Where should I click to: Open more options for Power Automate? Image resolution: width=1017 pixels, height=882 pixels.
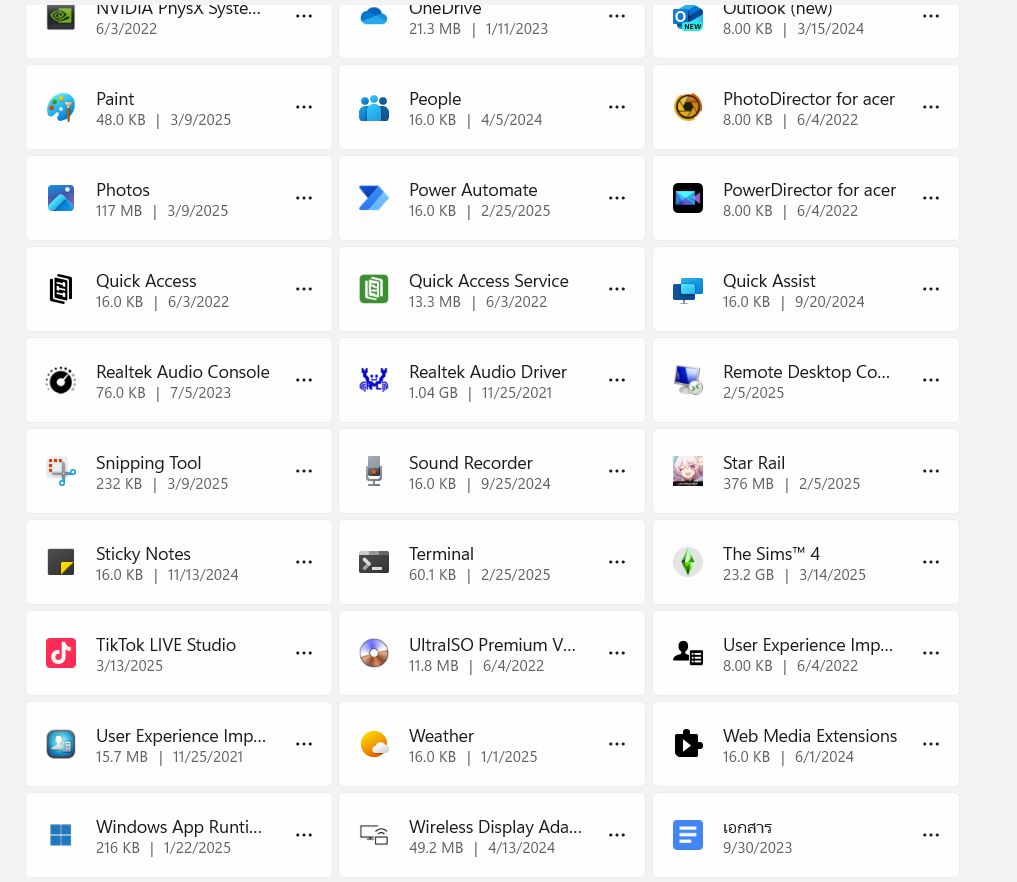tap(617, 198)
